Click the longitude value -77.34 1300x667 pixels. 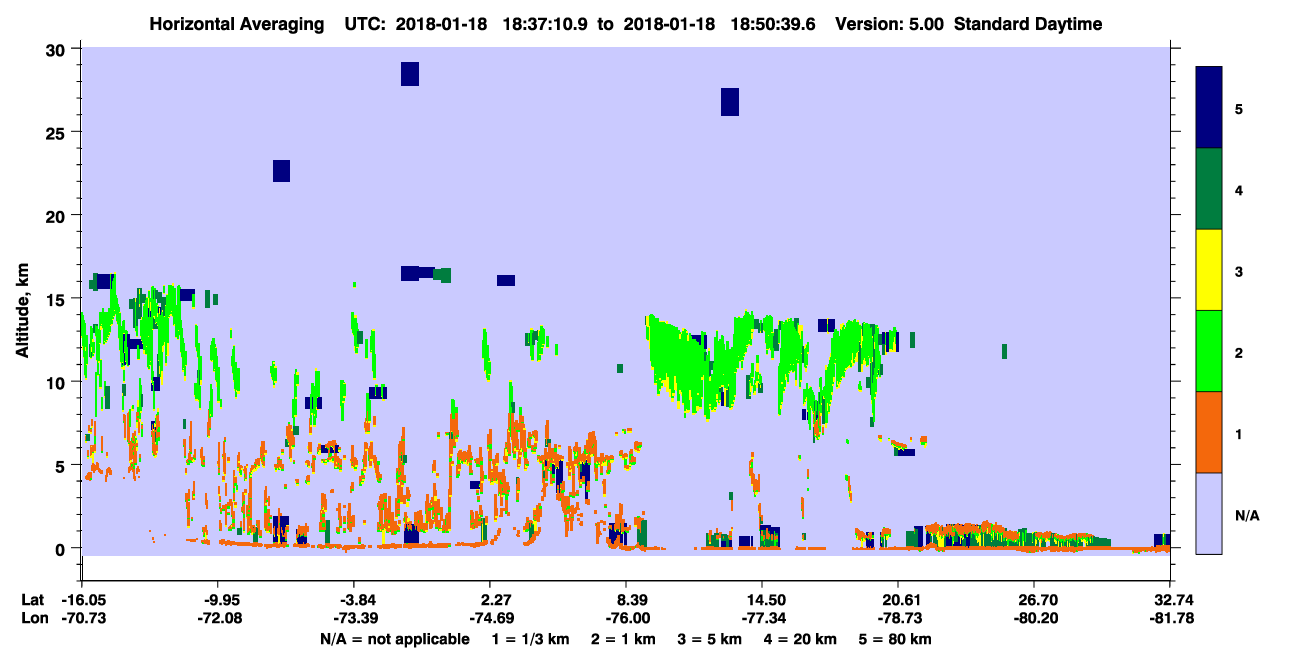coord(762,618)
